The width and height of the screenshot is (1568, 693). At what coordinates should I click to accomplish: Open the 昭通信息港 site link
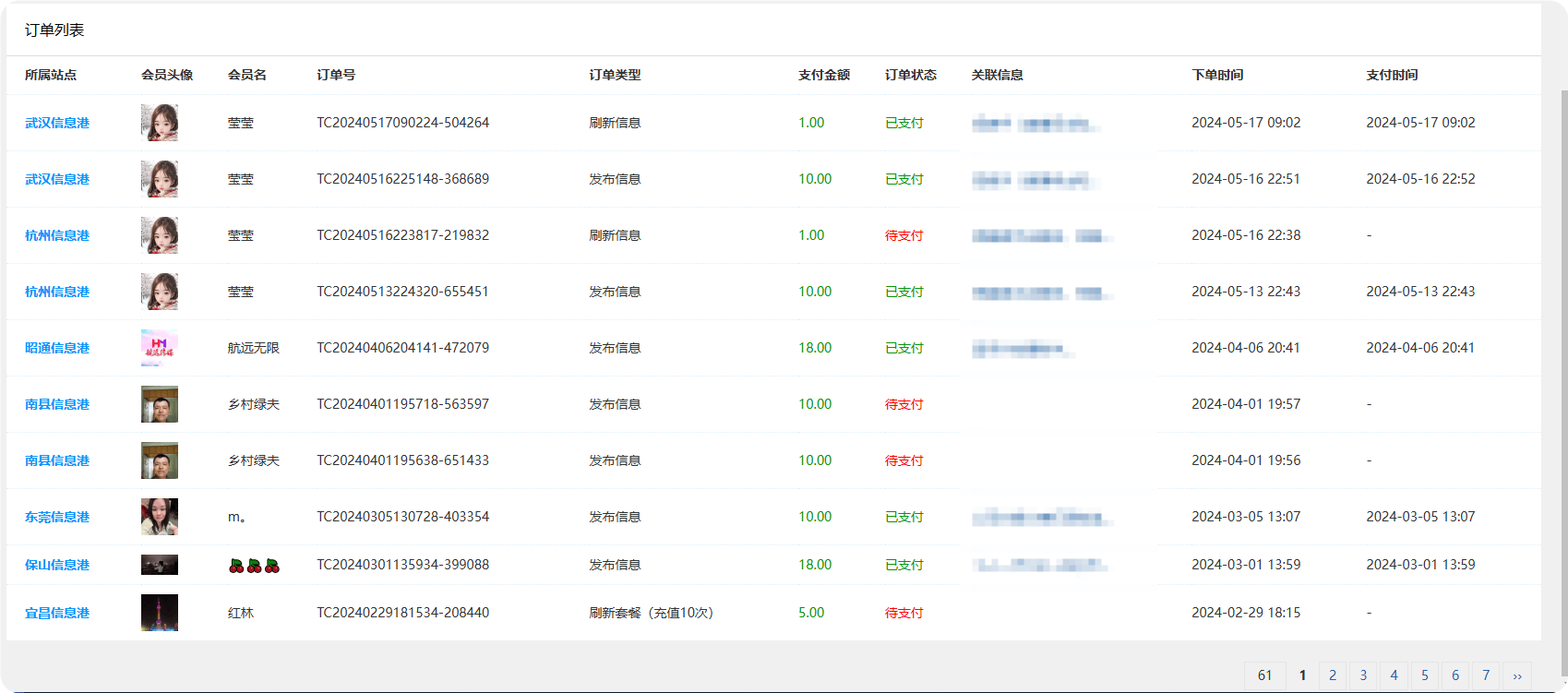(57, 348)
